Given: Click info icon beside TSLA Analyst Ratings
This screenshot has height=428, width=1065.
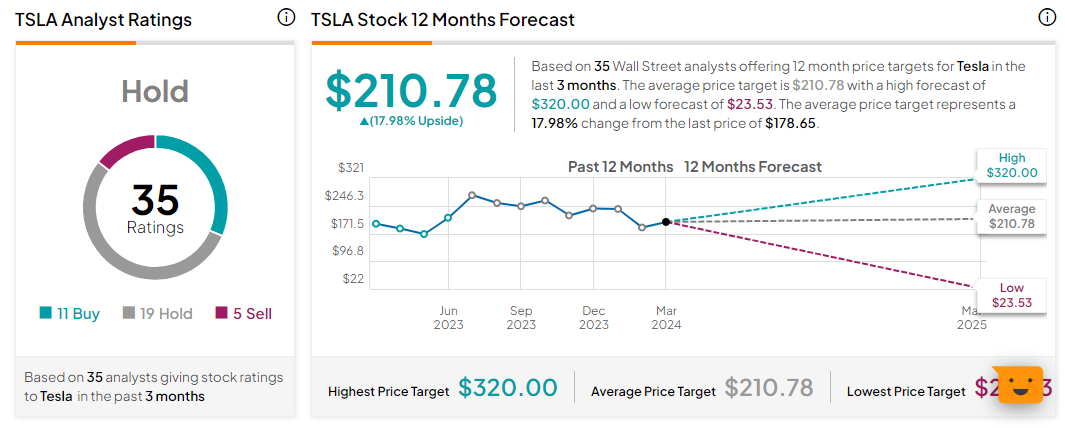Looking at the screenshot, I should click(x=286, y=18).
